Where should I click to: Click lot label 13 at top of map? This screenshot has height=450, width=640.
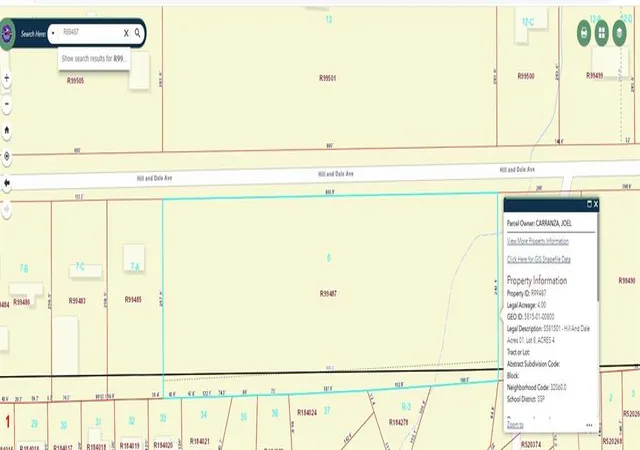click(x=329, y=19)
